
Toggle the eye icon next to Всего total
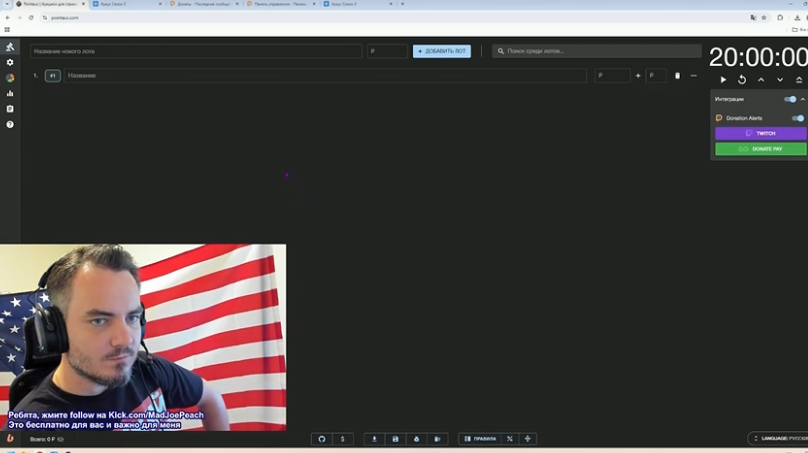[61, 439]
